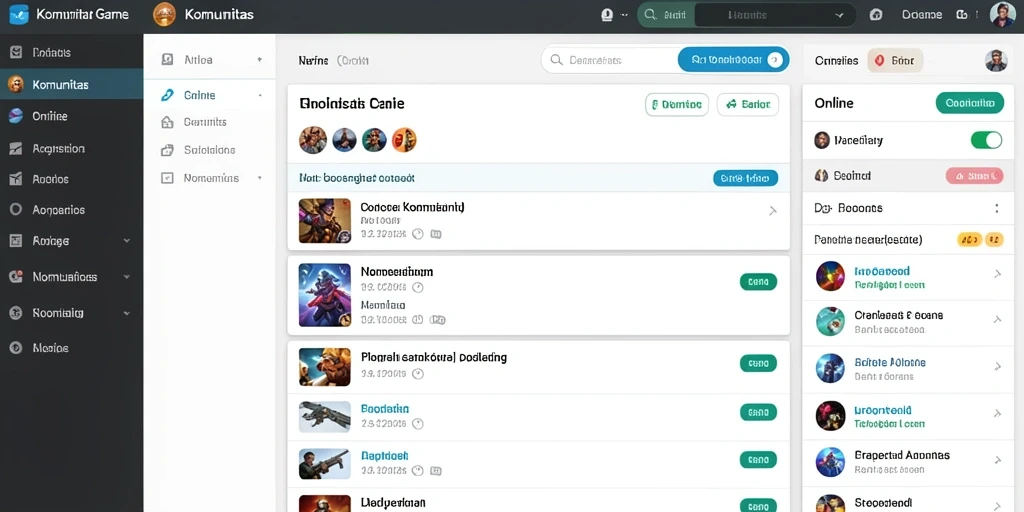Open the Soletaions item in second panel
1024x512 pixels.
pos(210,150)
